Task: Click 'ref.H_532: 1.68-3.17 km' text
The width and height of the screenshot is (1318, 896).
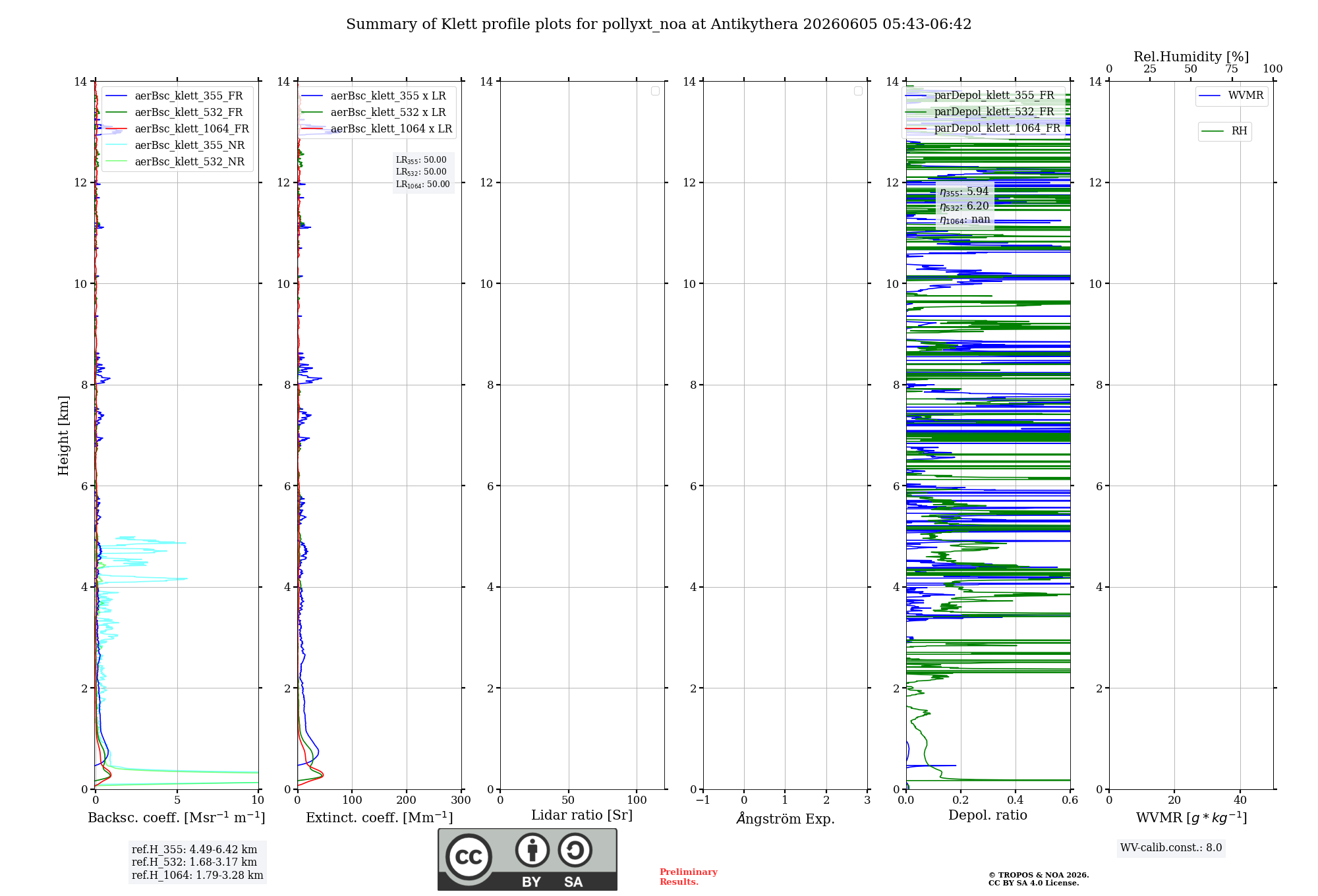Action: point(194,862)
